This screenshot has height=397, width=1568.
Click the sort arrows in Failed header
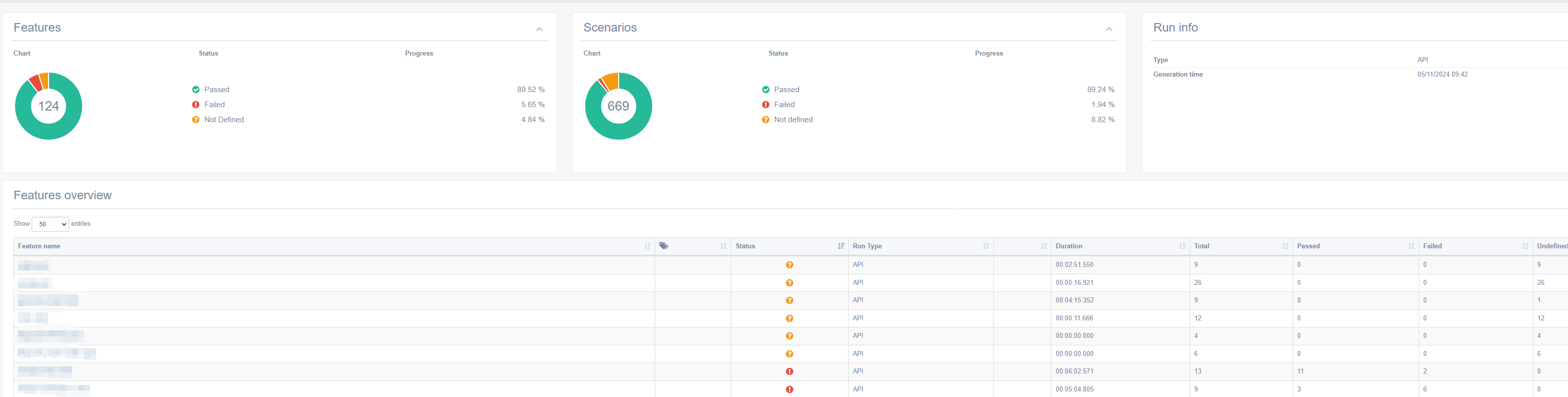1525,246
